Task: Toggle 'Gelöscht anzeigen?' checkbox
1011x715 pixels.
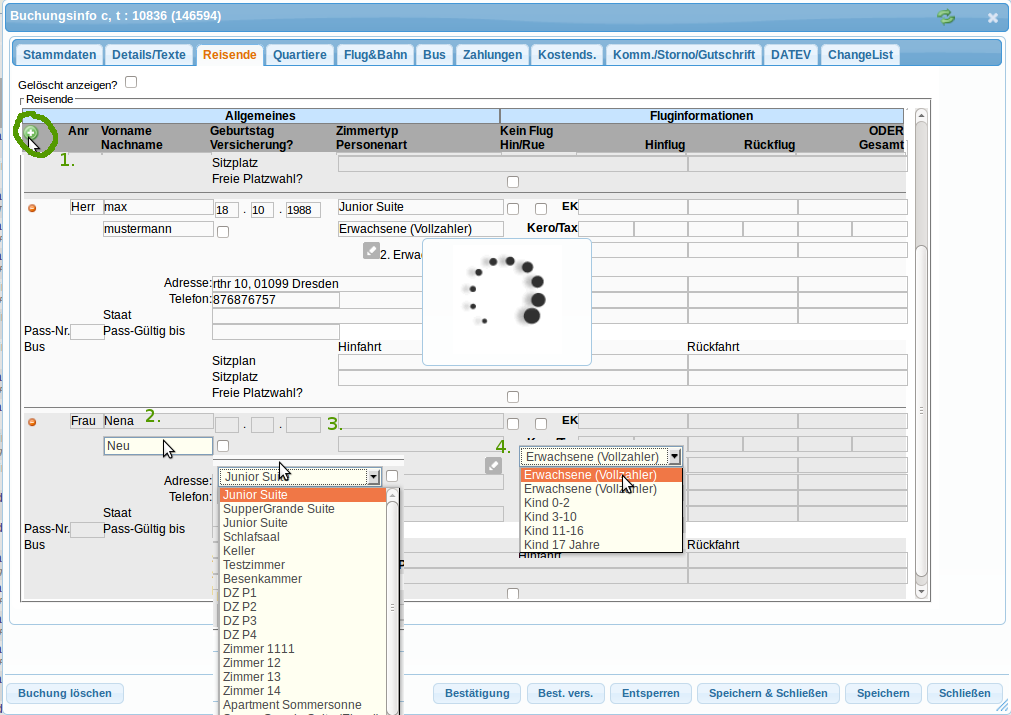Action: click(130, 83)
